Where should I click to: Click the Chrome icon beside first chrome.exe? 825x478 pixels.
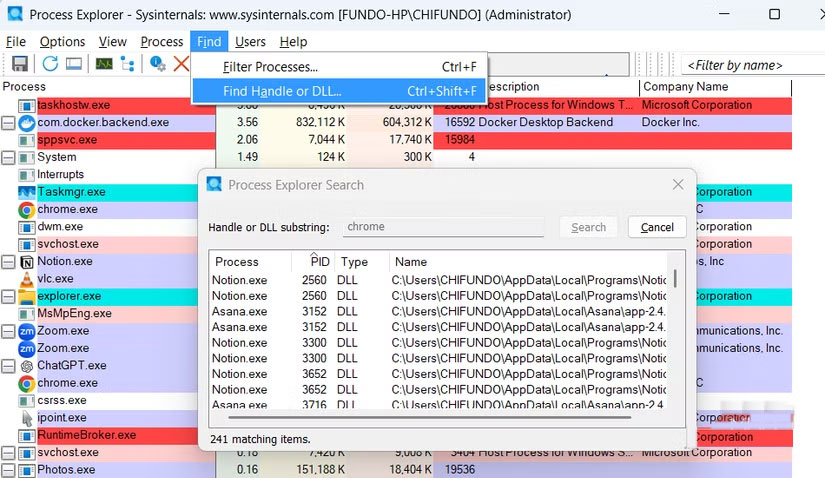[26, 210]
